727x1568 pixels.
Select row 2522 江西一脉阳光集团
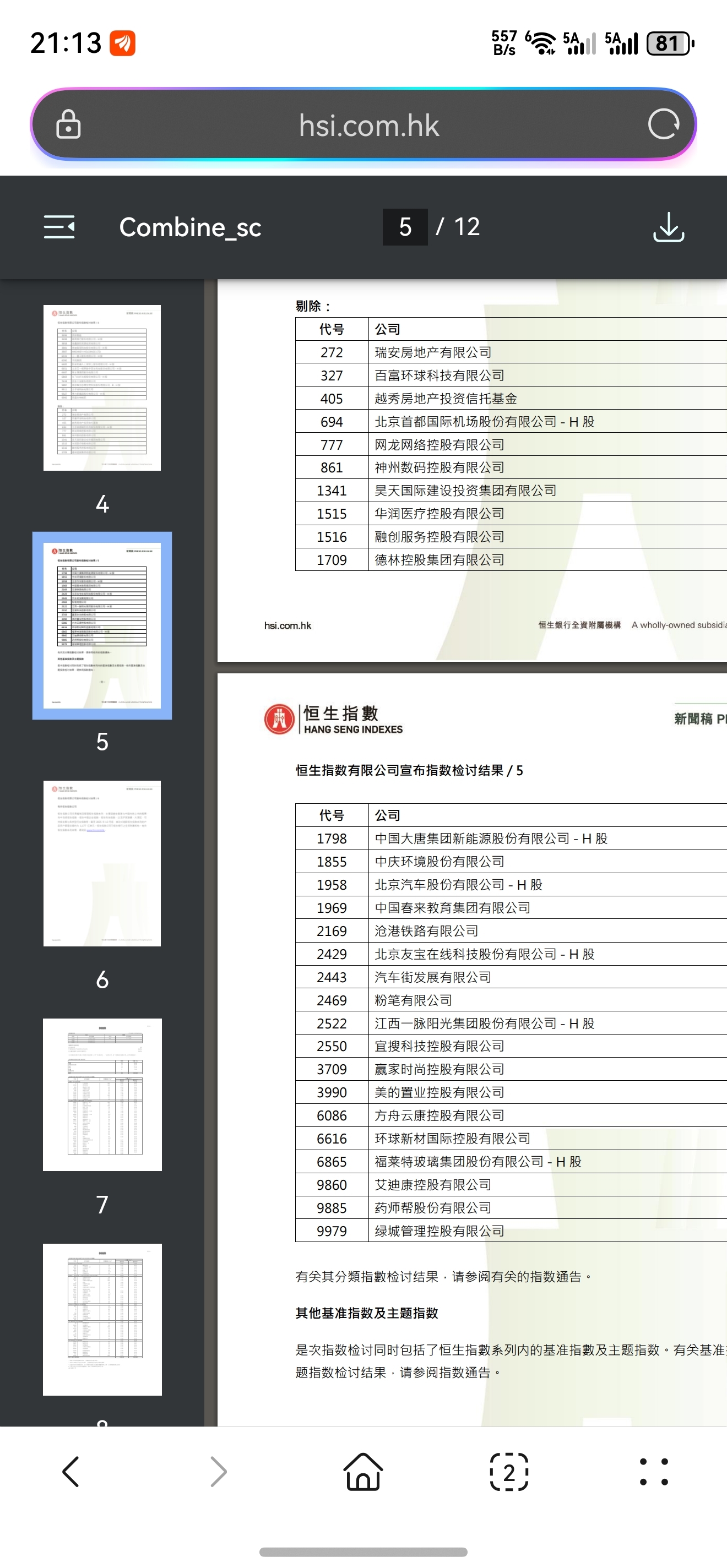point(511,1023)
